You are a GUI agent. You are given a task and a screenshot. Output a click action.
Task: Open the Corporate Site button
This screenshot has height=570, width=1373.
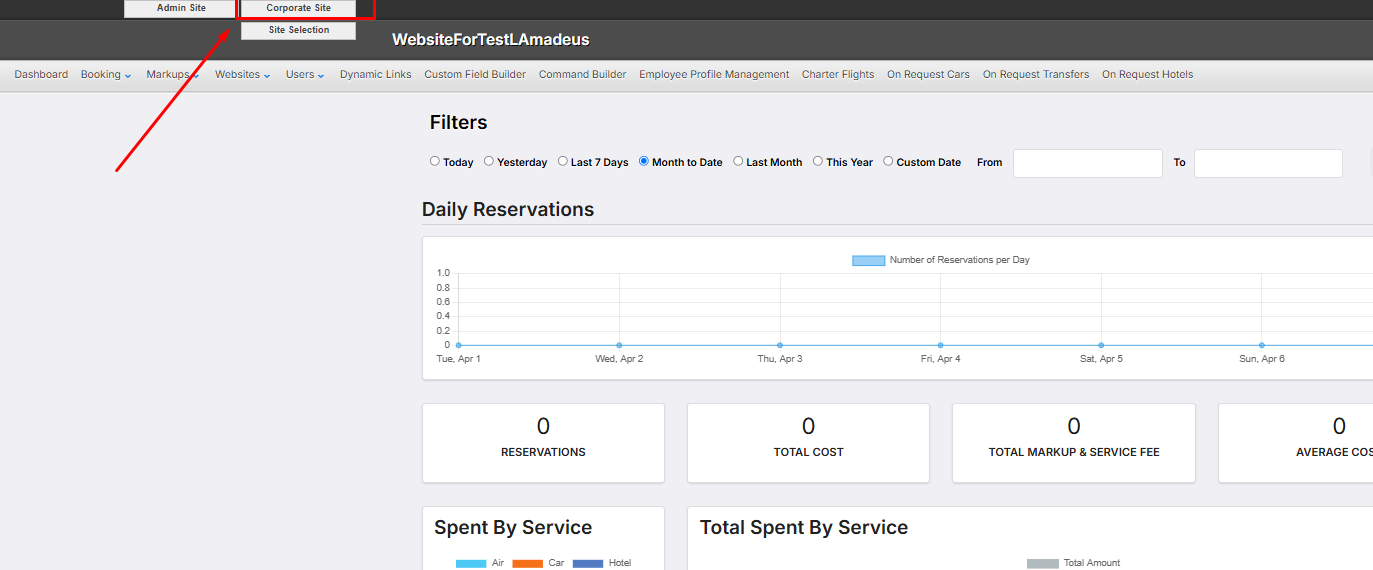tap(298, 8)
